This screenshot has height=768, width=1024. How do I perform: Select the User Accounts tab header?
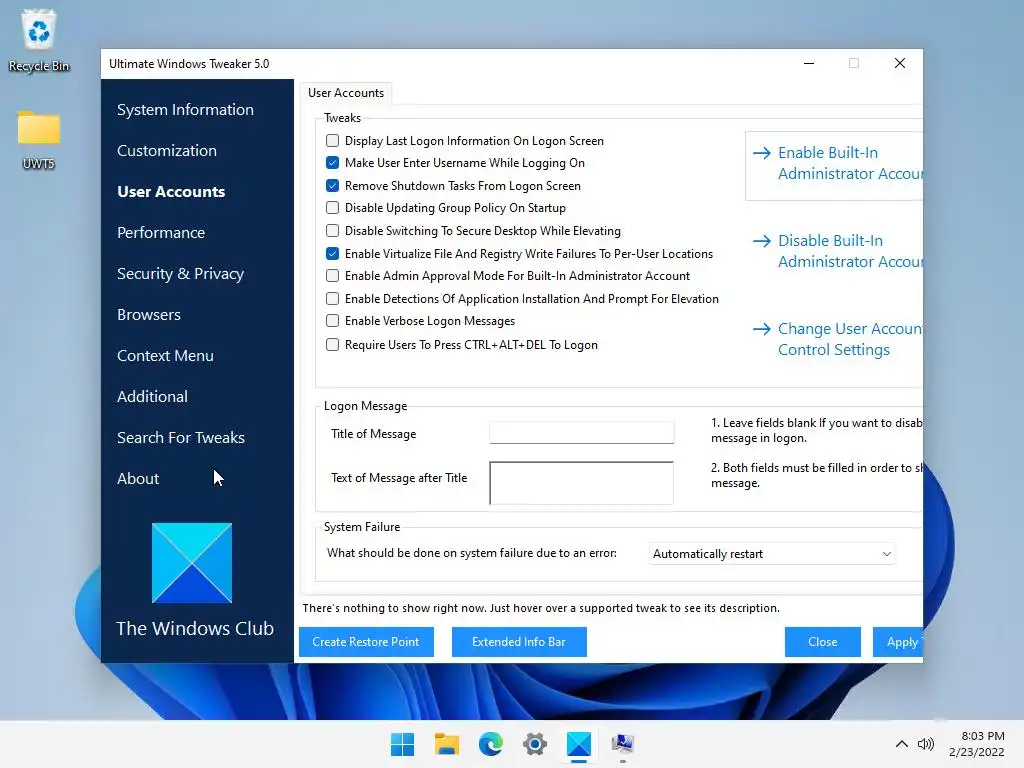click(x=346, y=93)
